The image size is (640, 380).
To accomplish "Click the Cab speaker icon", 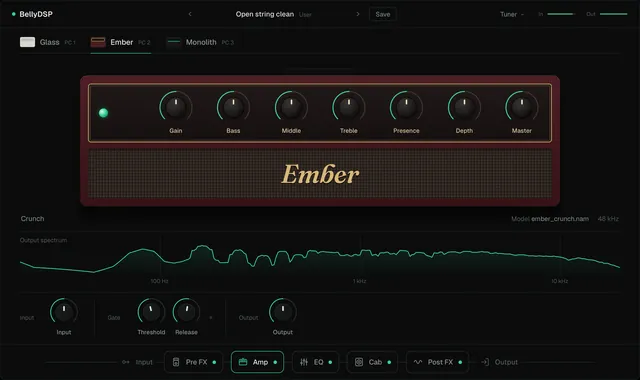I will click(x=359, y=362).
